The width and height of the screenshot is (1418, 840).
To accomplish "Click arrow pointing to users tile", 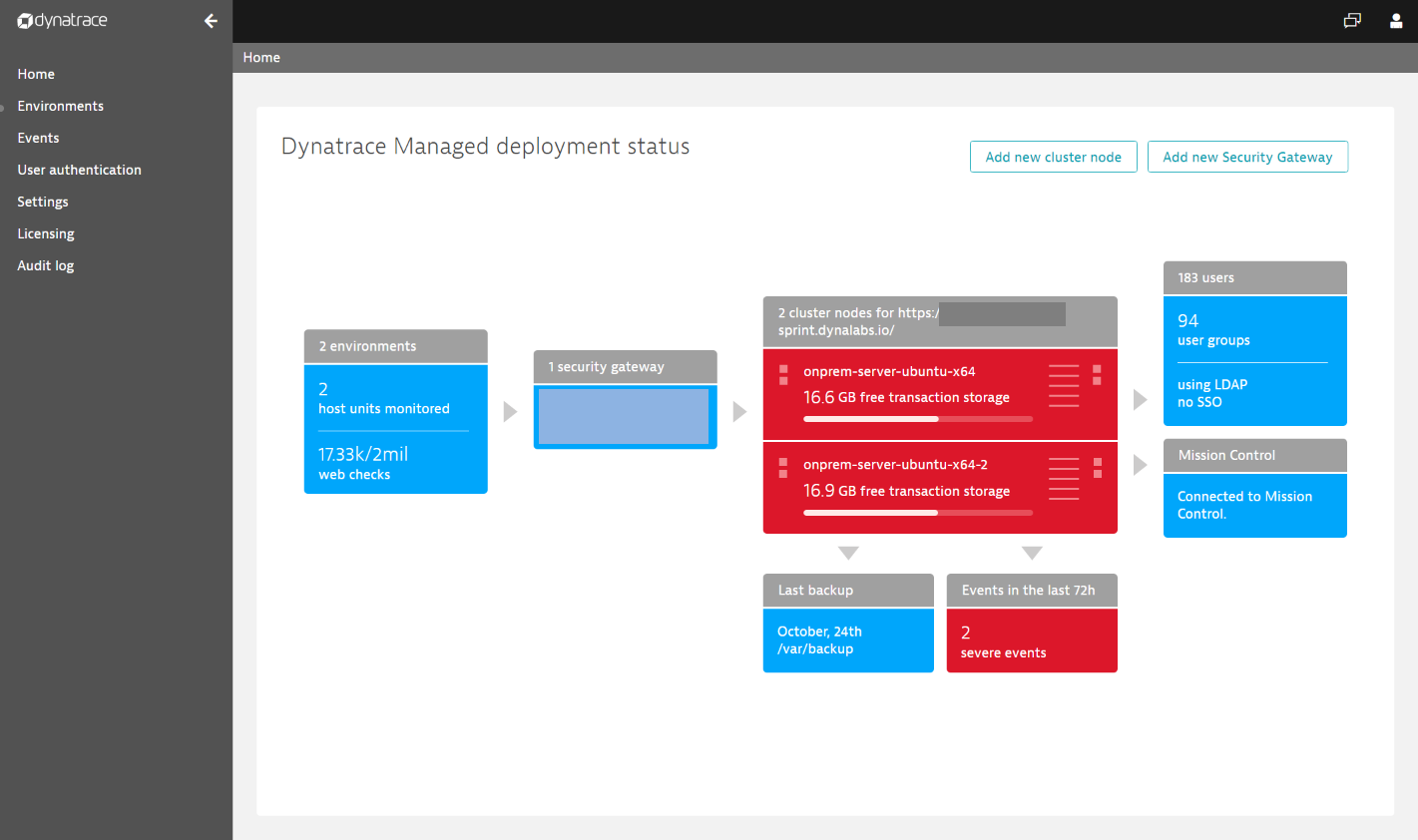I will pyautogui.click(x=1140, y=400).
